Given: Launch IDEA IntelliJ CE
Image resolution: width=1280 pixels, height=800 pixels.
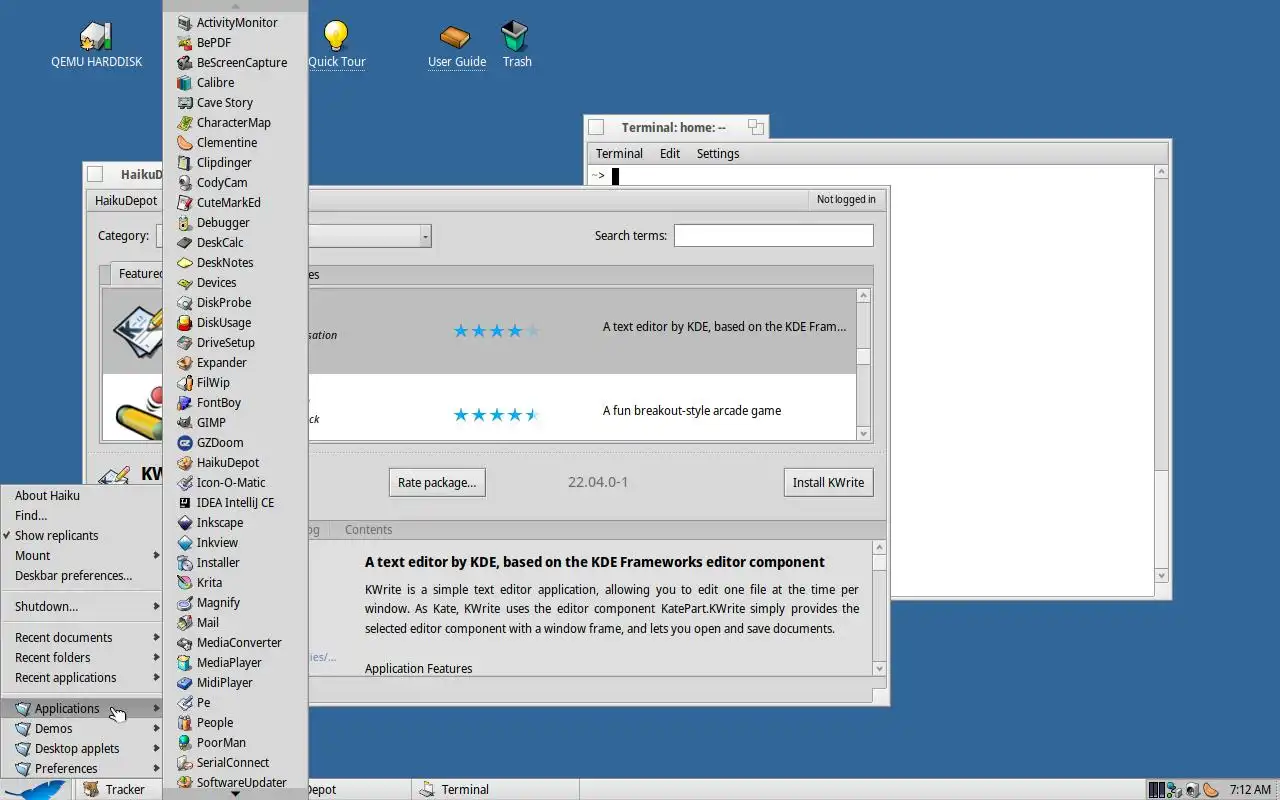Looking at the screenshot, I should (x=235, y=502).
